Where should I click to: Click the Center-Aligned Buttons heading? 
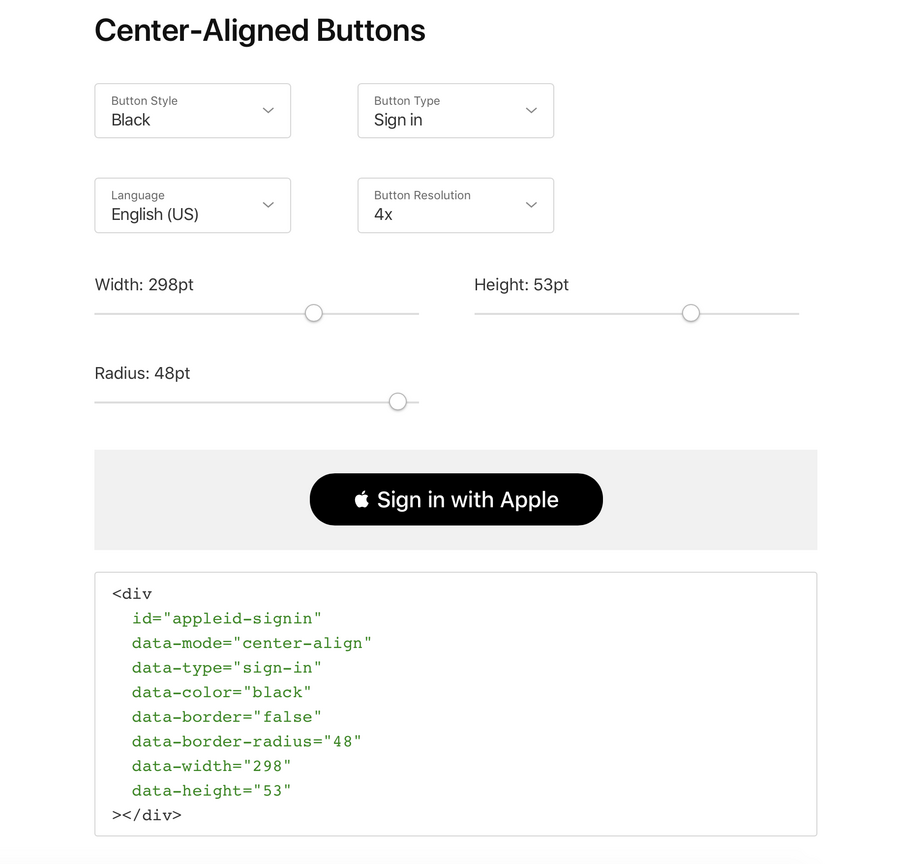pos(260,30)
